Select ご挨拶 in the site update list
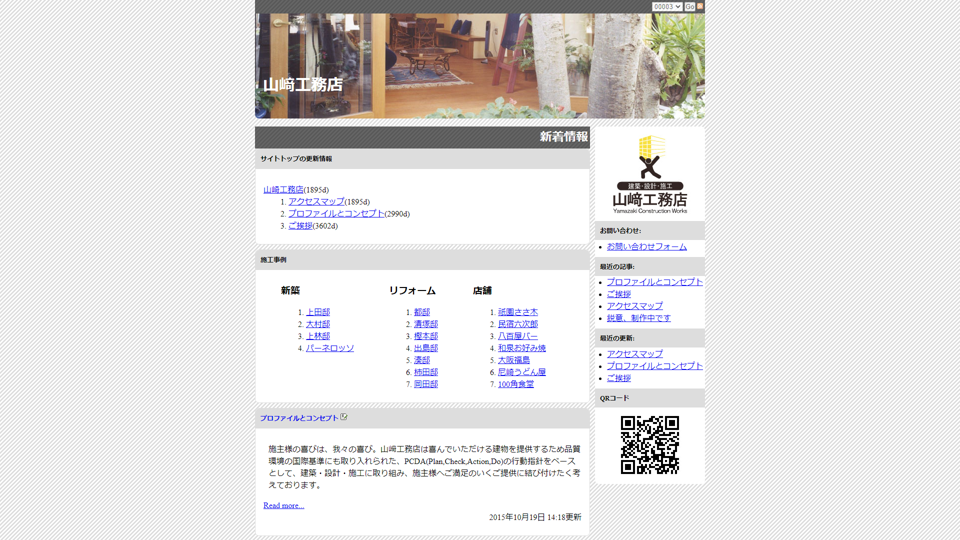 pos(300,226)
